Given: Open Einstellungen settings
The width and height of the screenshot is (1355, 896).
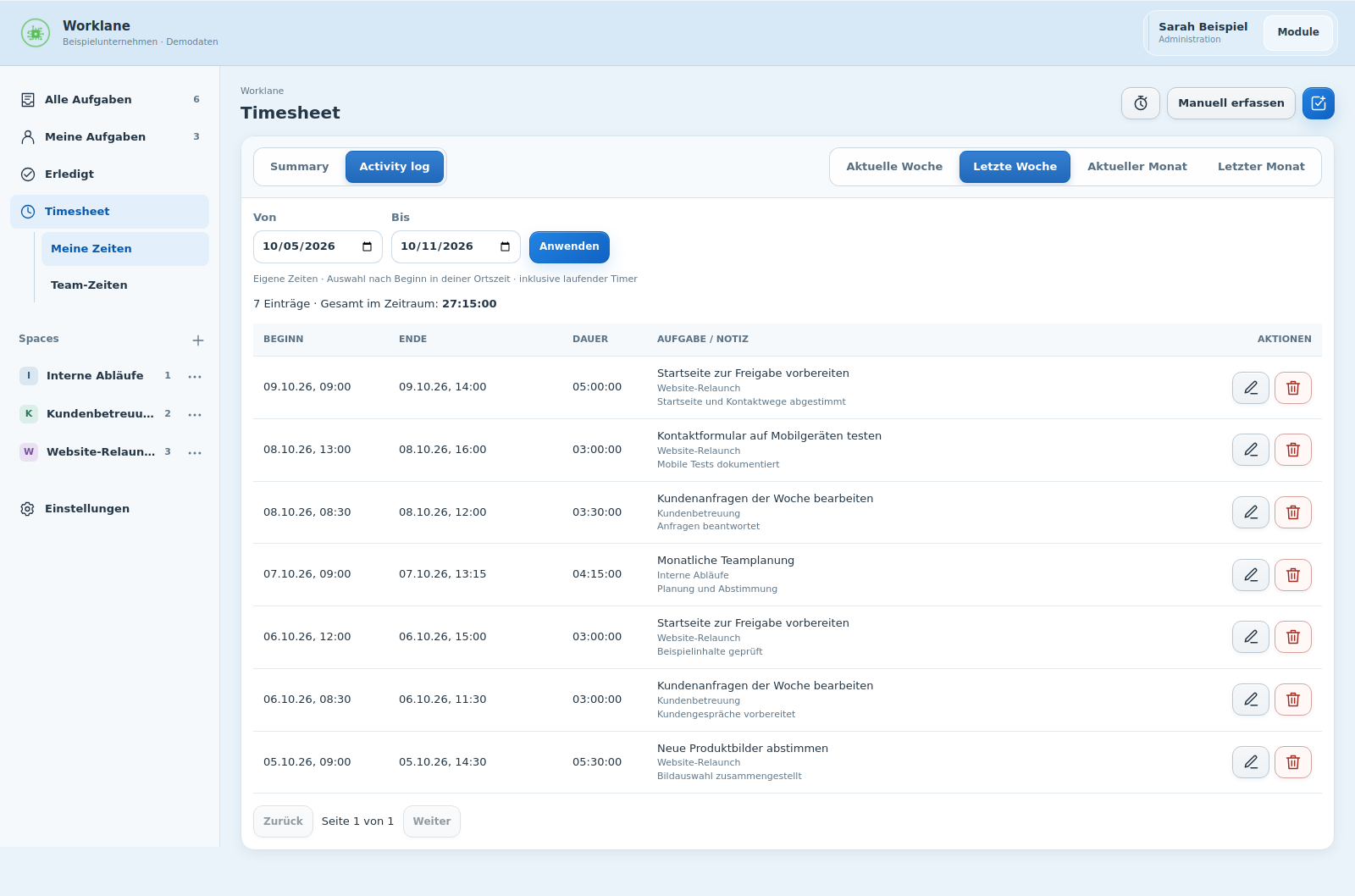Looking at the screenshot, I should coord(109,509).
